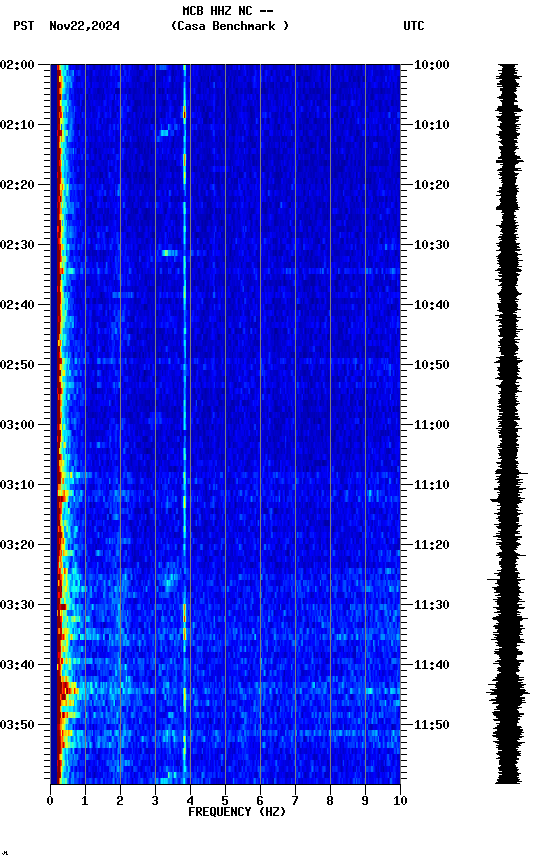The height and width of the screenshot is (864, 552).
Task: Click the 02:50 PST time label
Action: [17, 365]
